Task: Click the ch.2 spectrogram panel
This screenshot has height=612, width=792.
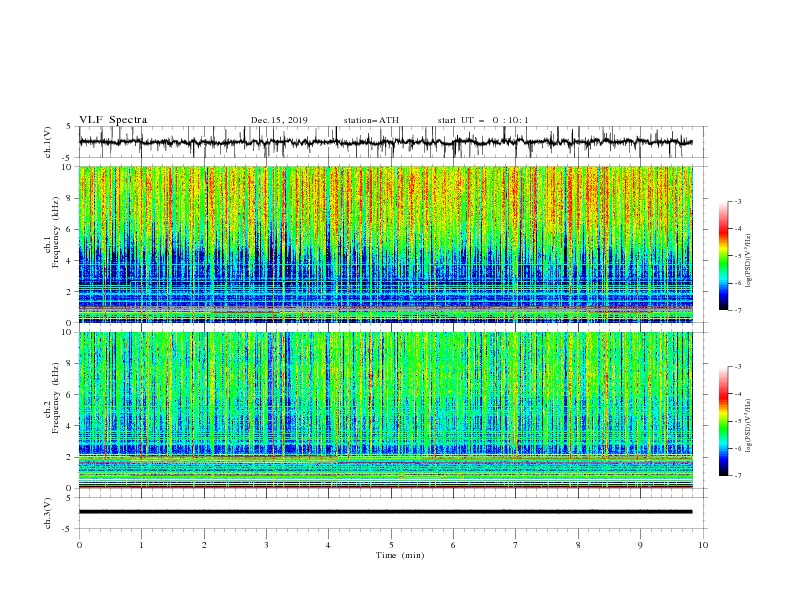Action: tap(386, 410)
